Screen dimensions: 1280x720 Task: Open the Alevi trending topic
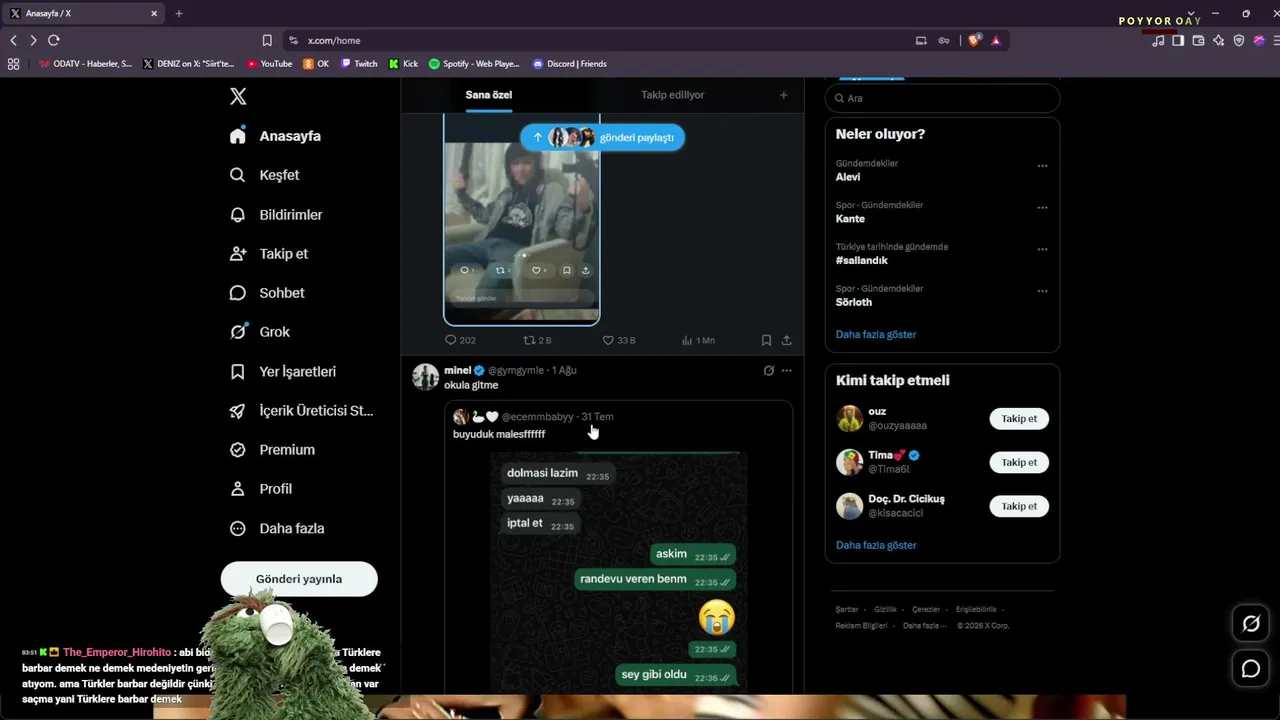[848, 177]
